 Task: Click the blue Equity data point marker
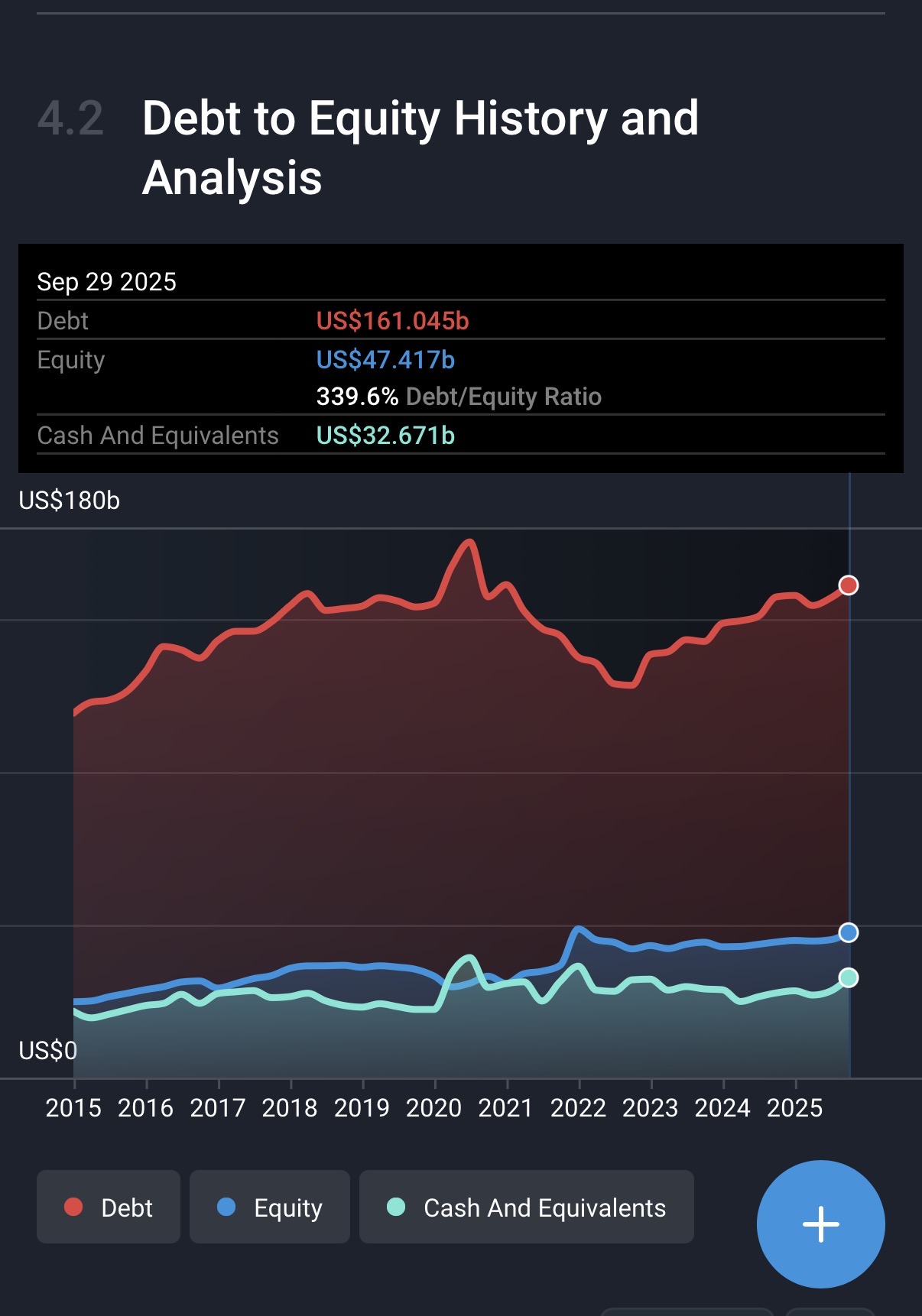tap(849, 932)
